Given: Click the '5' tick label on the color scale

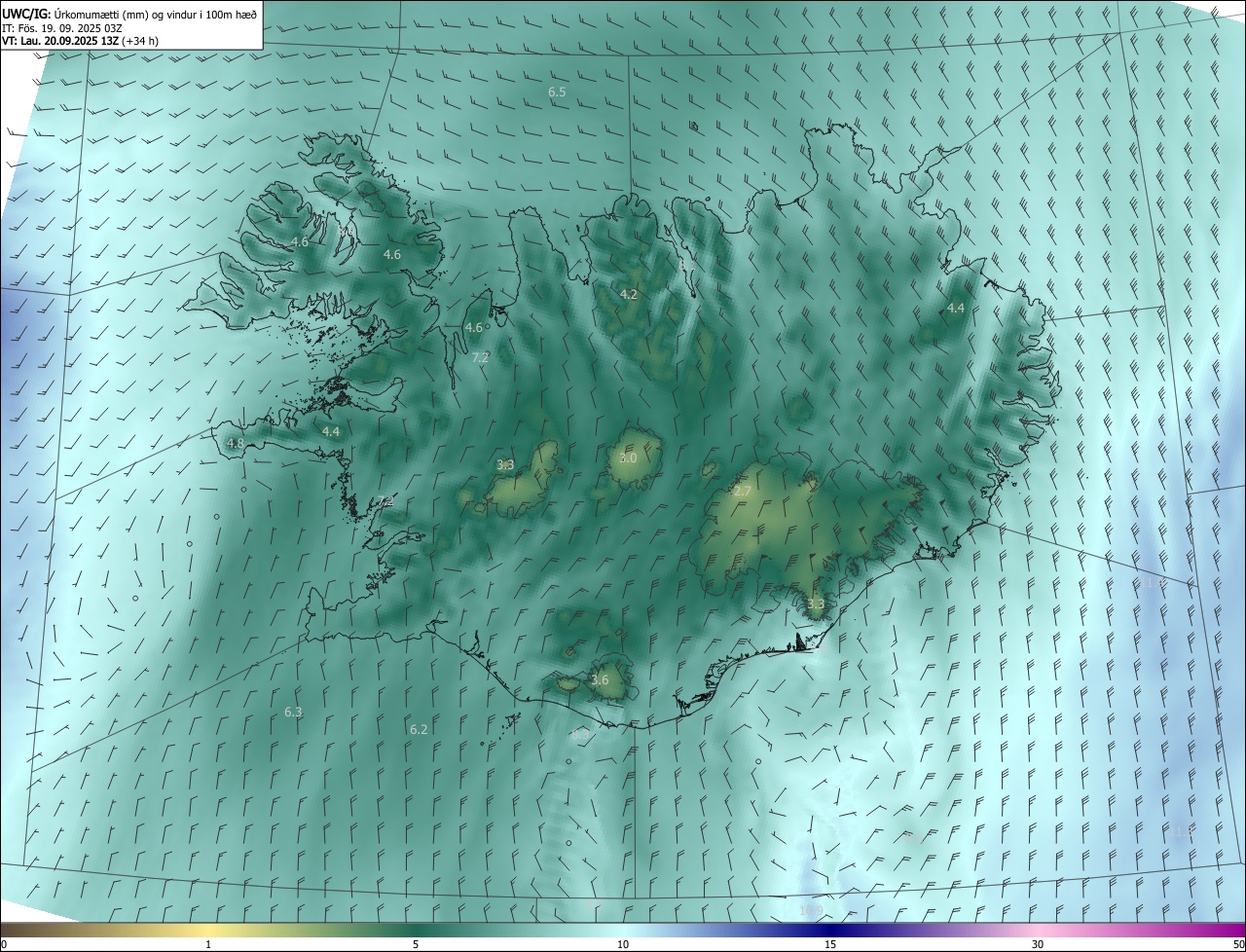Looking at the screenshot, I should click(x=416, y=944).
